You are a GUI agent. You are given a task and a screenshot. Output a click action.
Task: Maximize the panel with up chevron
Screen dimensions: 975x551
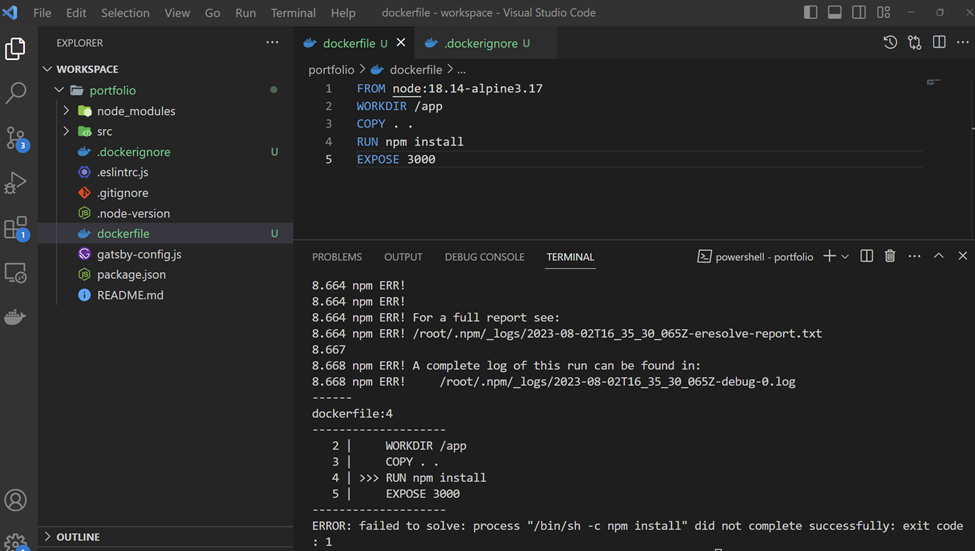click(x=938, y=256)
